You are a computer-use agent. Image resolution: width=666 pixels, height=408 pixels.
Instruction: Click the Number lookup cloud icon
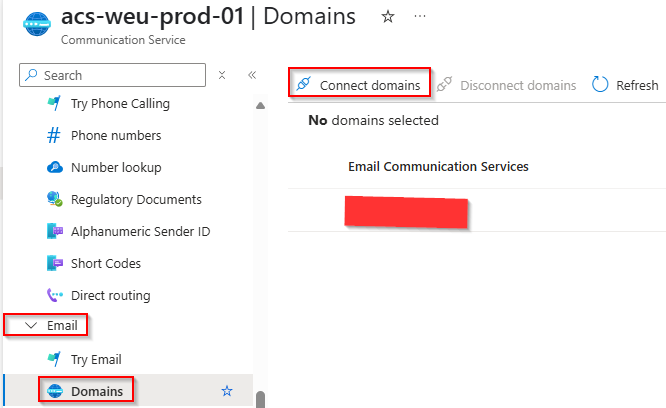[54, 168]
